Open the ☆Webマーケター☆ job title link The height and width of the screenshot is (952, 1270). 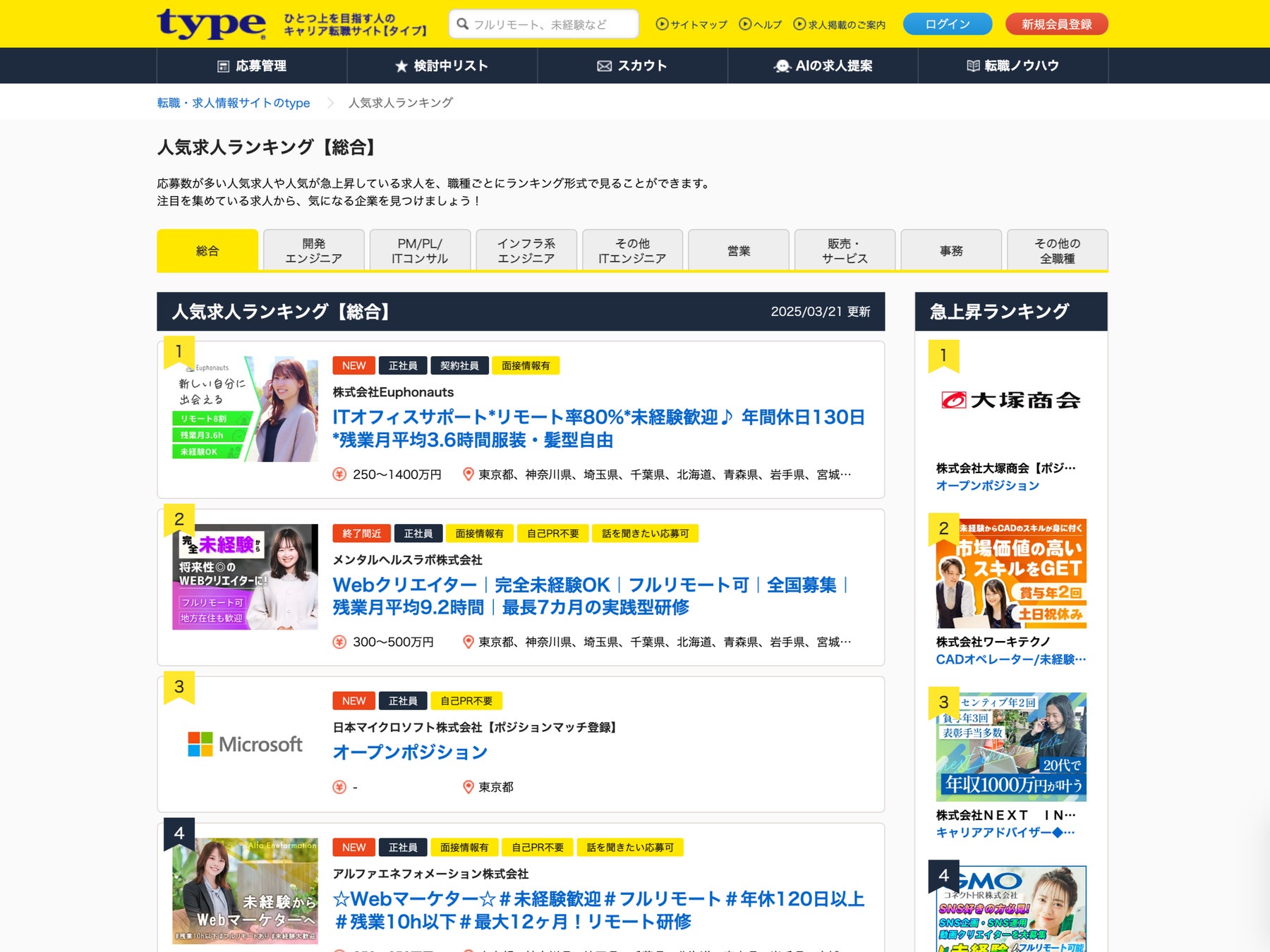click(598, 910)
